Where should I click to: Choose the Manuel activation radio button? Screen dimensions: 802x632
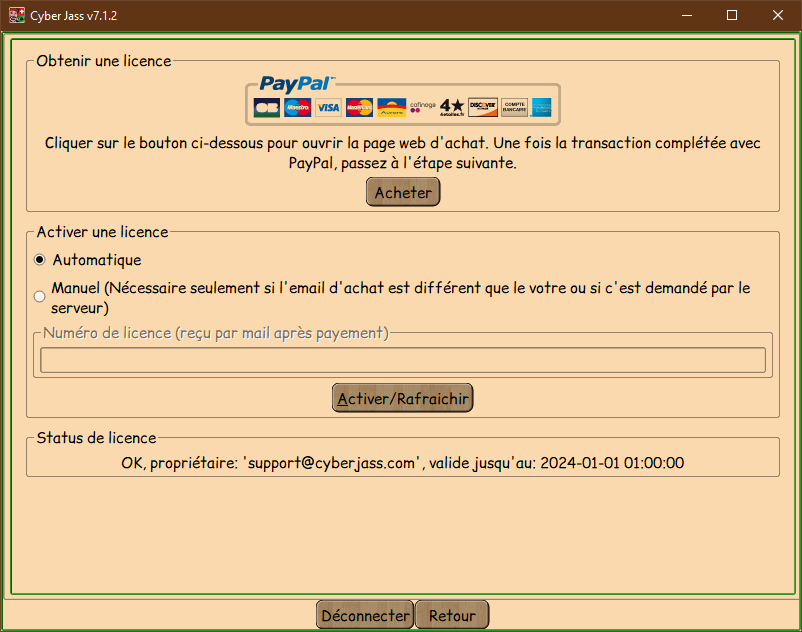click(x=39, y=297)
